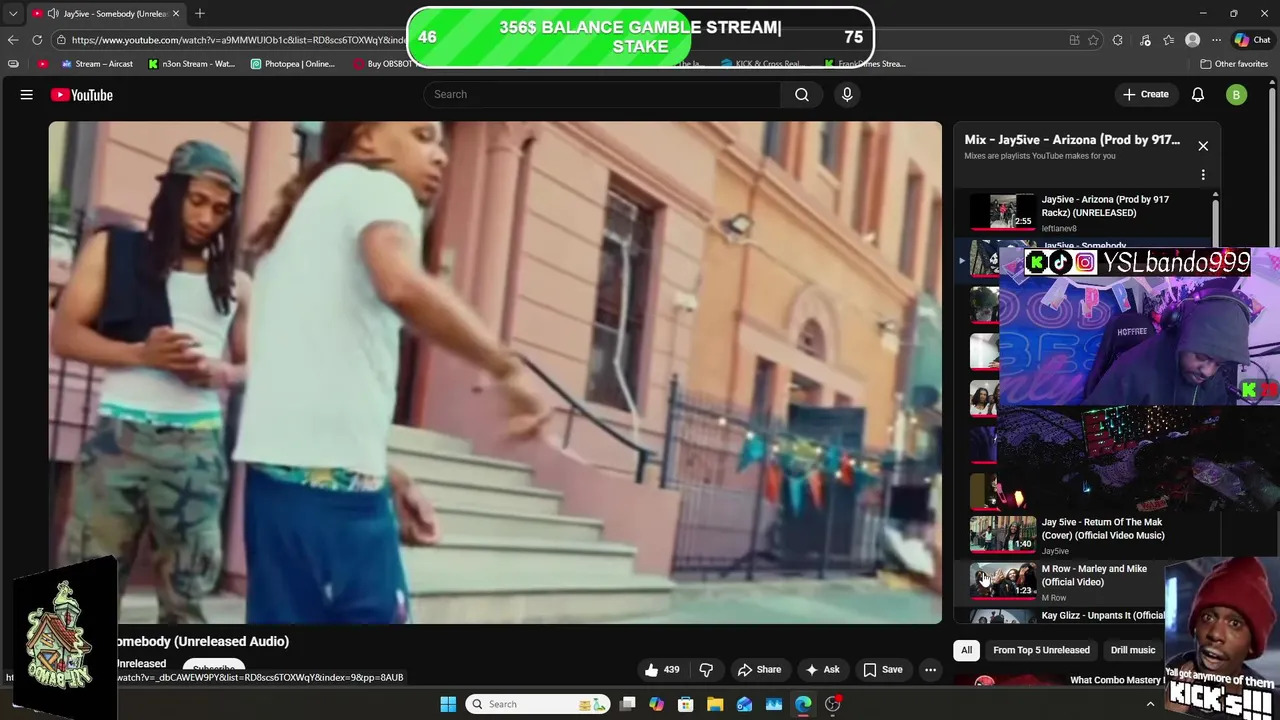
Task: Open the site info lock icon in address bar
Action: (61, 40)
